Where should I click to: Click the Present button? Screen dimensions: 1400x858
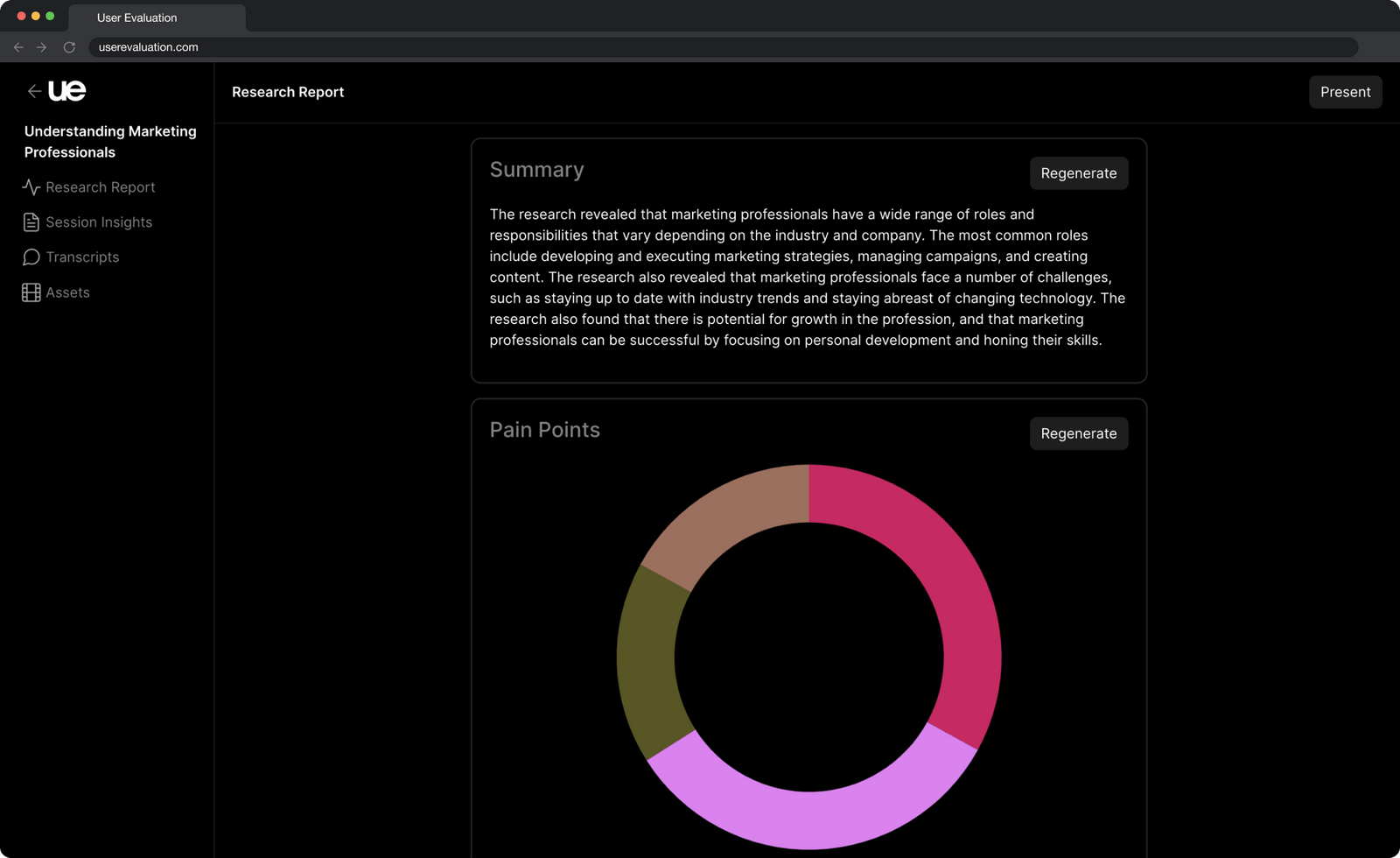pyautogui.click(x=1345, y=91)
